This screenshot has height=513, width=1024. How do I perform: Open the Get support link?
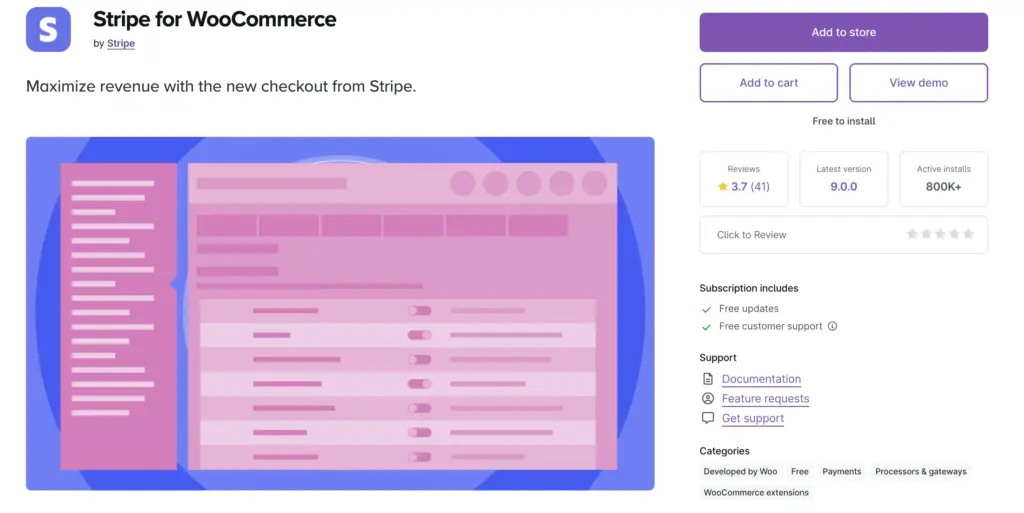pyautogui.click(x=752, y=418)
